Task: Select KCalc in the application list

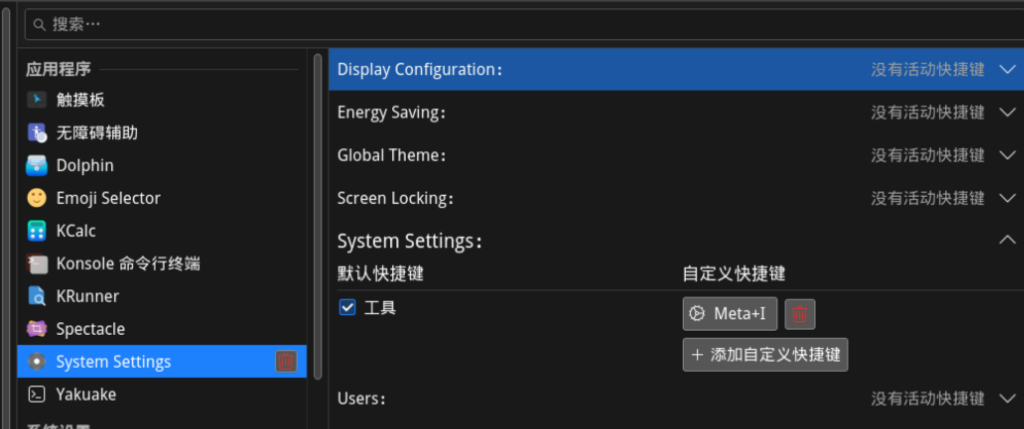Action: [x=162, y=230]
